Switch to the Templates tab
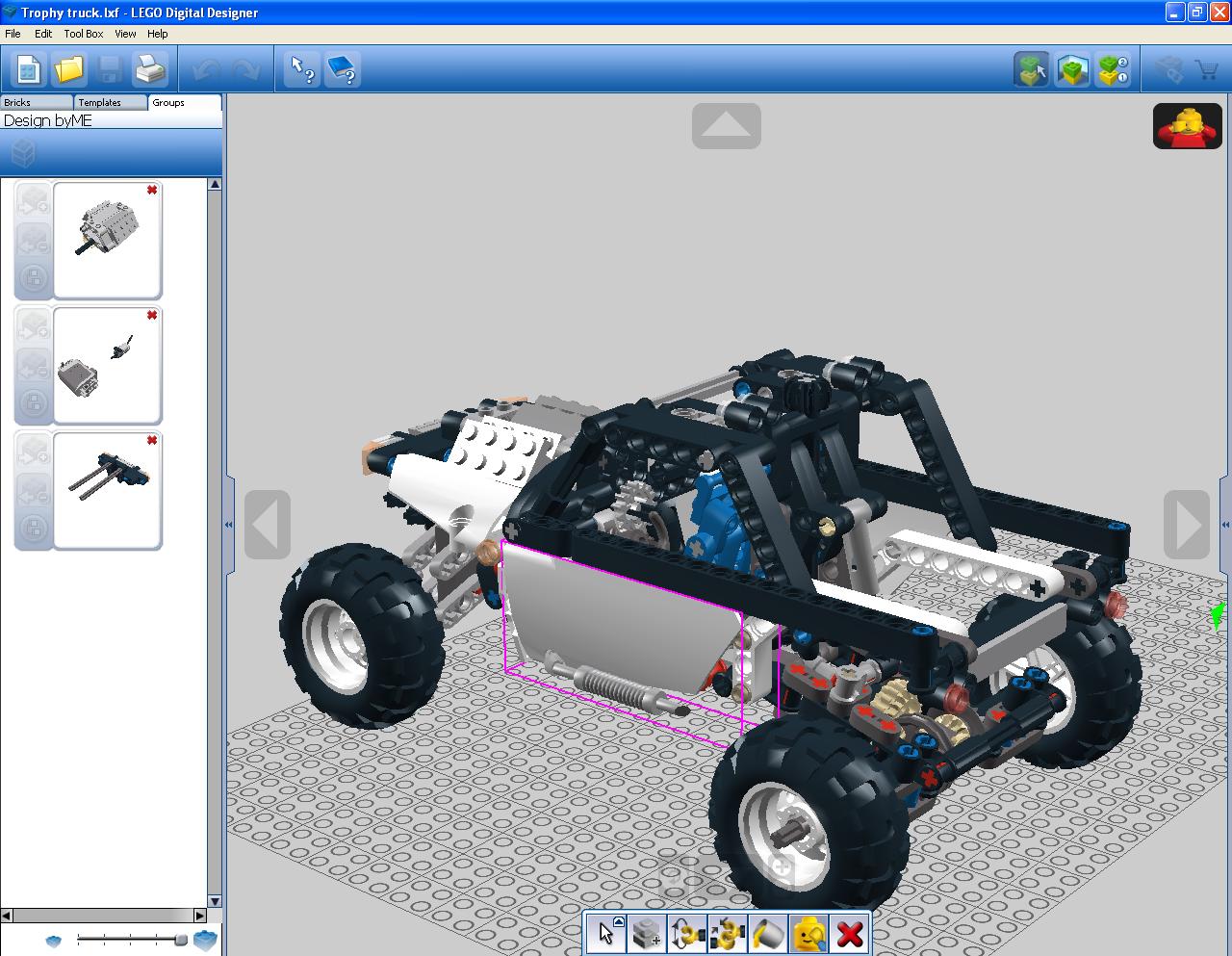Image resolution: width=1232 pixels, height=956 pixels. coord(111,102)
